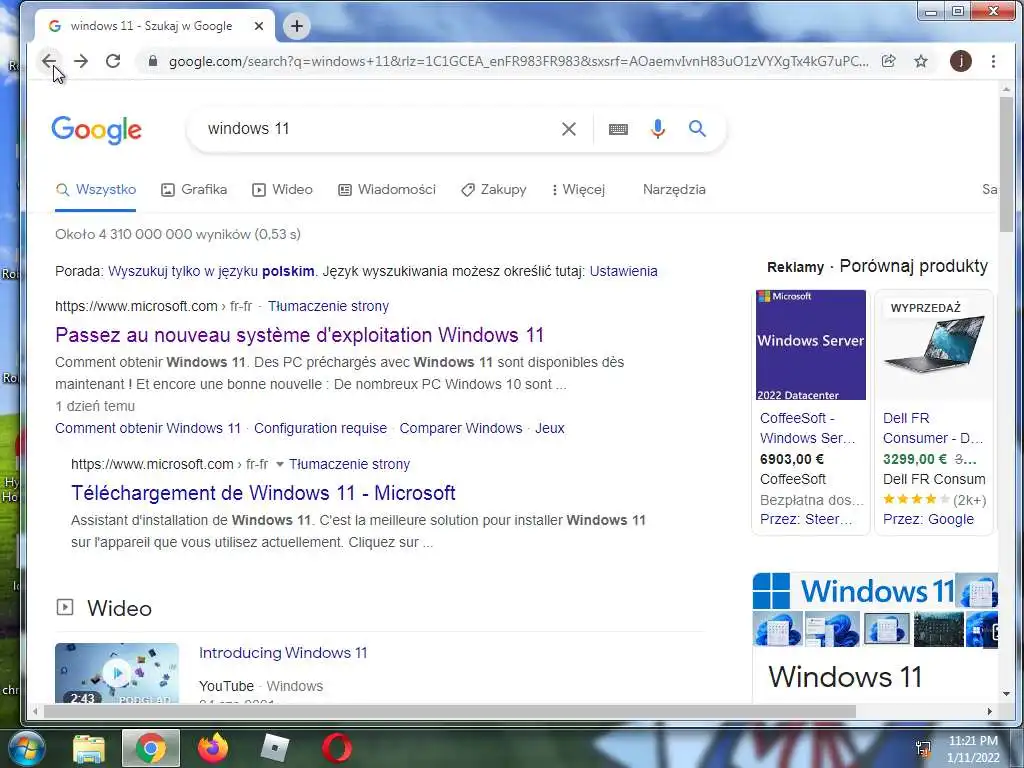Open Windows Explorer from the taskbar
The image size is (1024, 768).
pos(89,748)
